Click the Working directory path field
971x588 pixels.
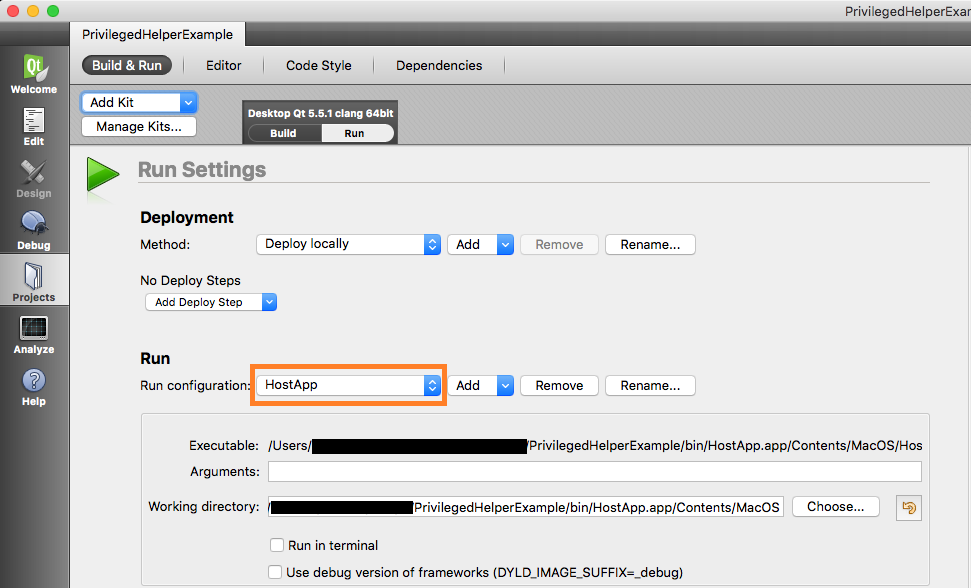pos(526,507)
